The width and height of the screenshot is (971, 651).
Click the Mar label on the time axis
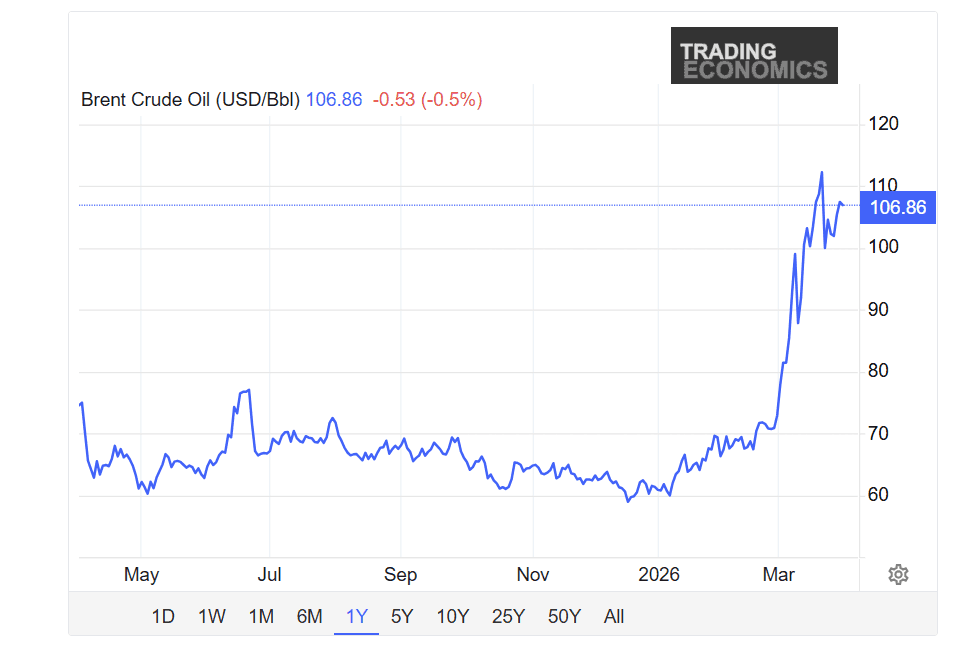779,574
